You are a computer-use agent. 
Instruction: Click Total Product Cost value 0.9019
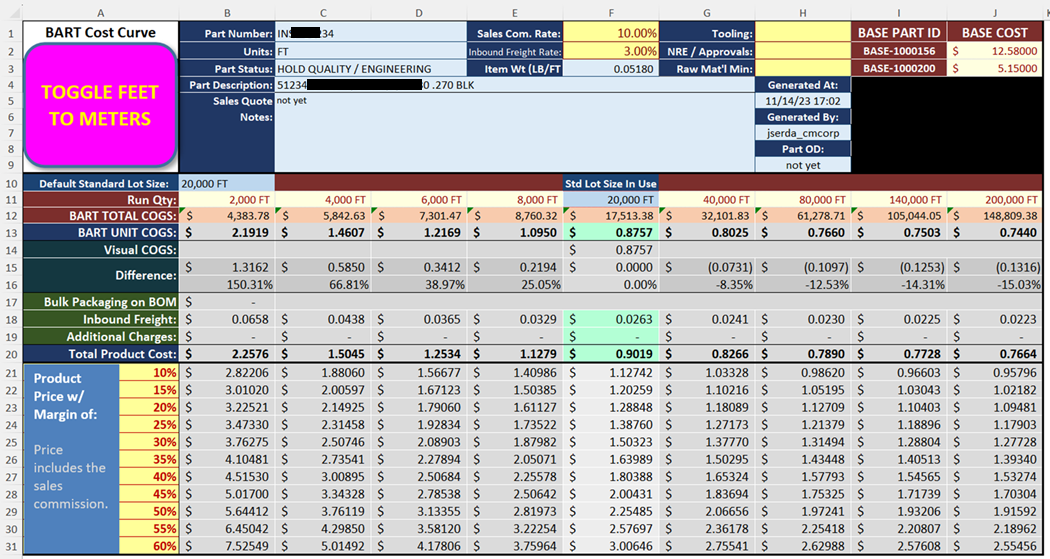coord(611,353)
